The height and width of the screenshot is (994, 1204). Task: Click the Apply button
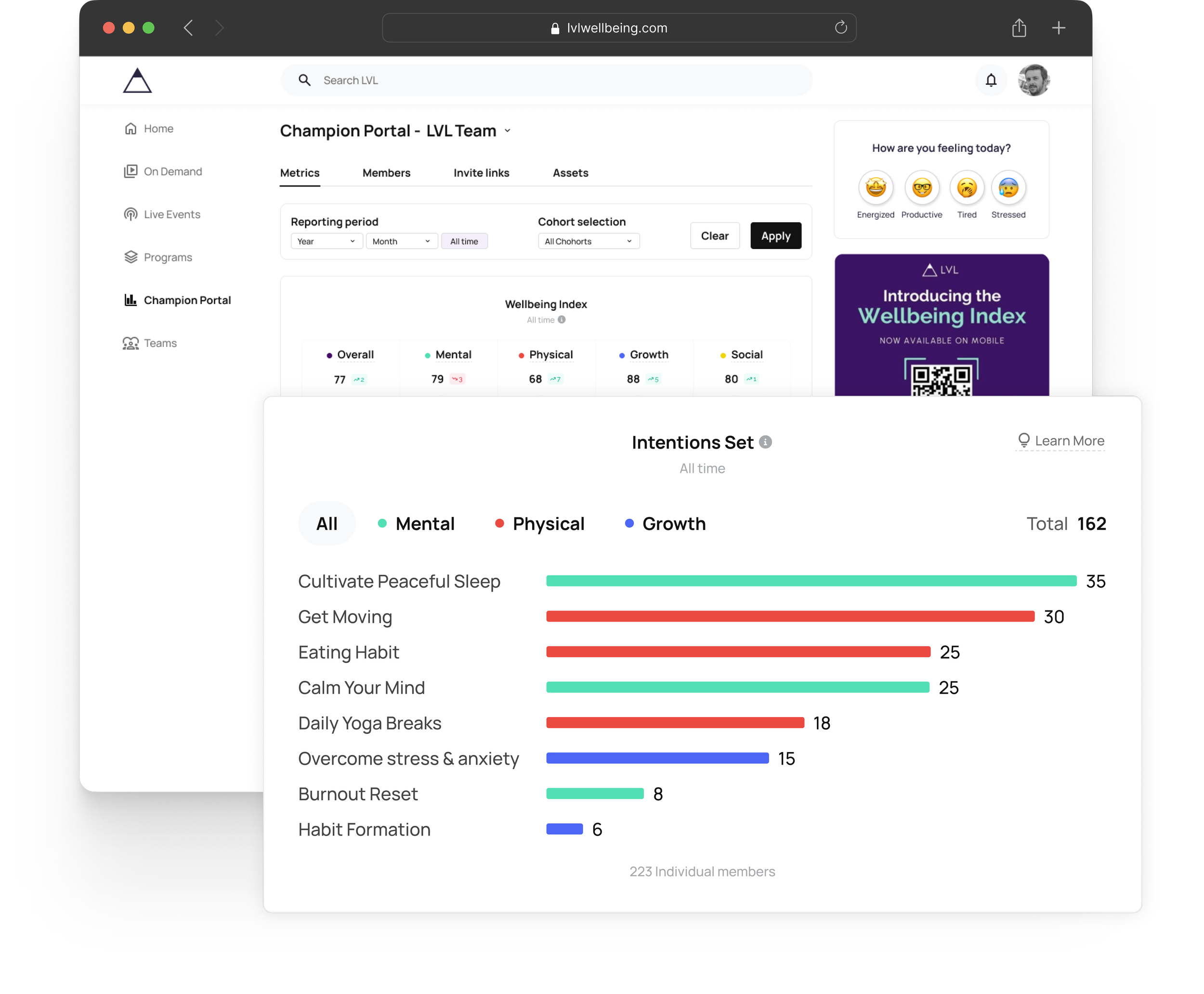tap(775, 235)
